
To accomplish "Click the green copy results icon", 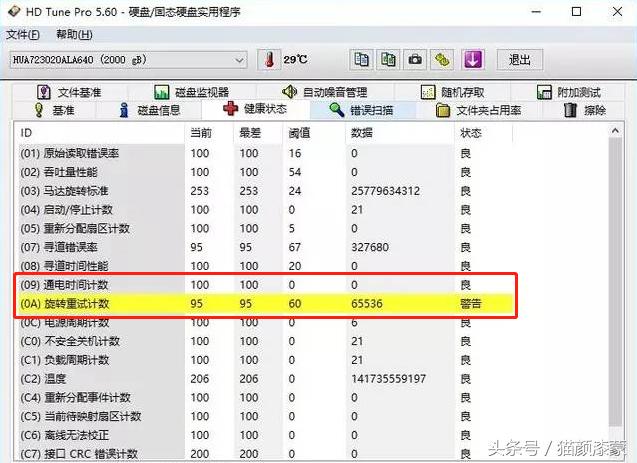I will pyautogui.click(x=388, y=60).
